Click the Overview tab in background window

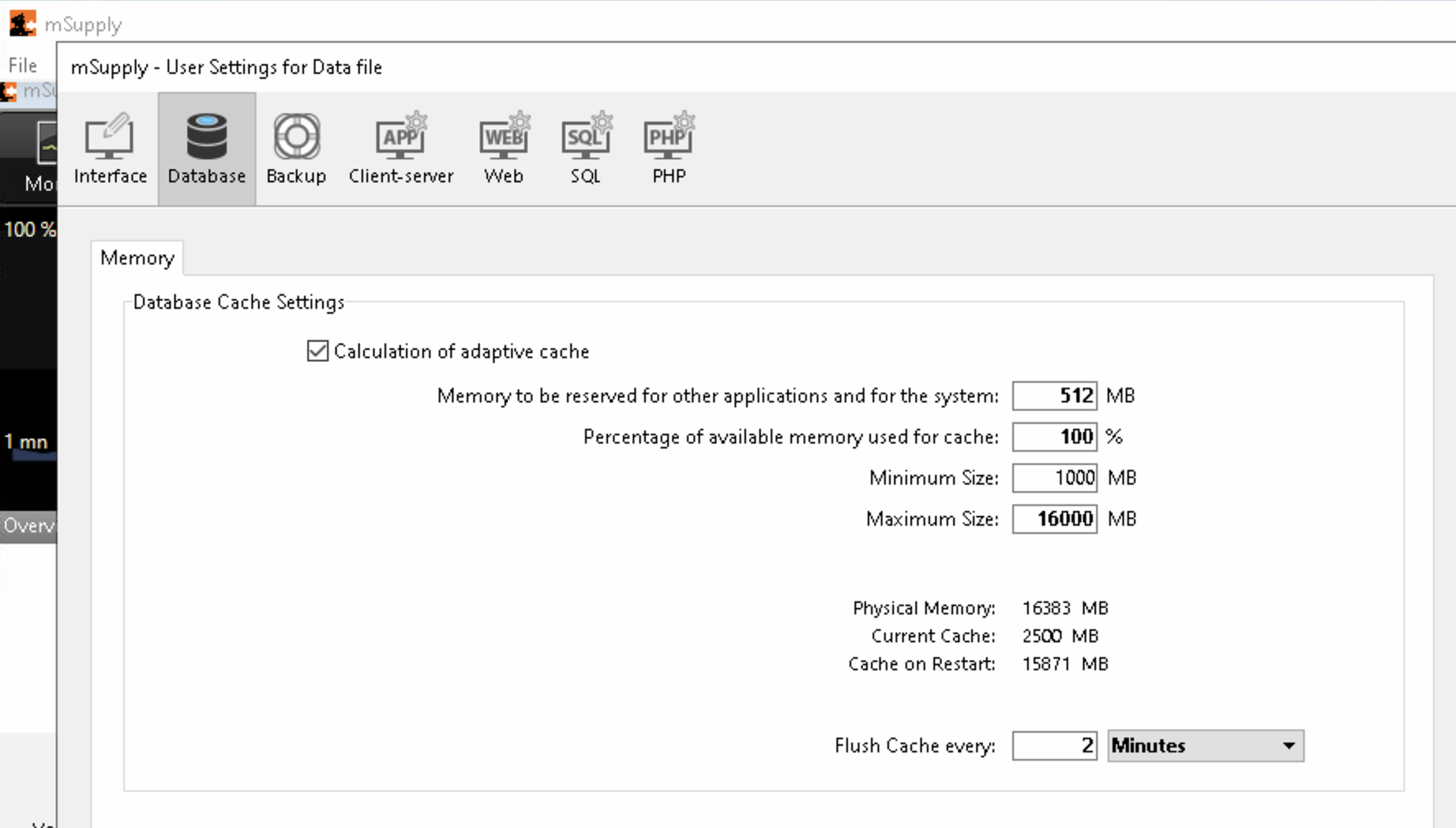[x=29, y=526]
